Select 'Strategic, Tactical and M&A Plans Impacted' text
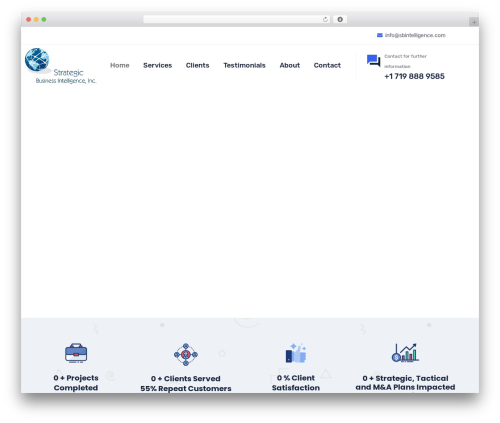Image resolution: width=500 pixels, height=423 pixels. (405, 383)
